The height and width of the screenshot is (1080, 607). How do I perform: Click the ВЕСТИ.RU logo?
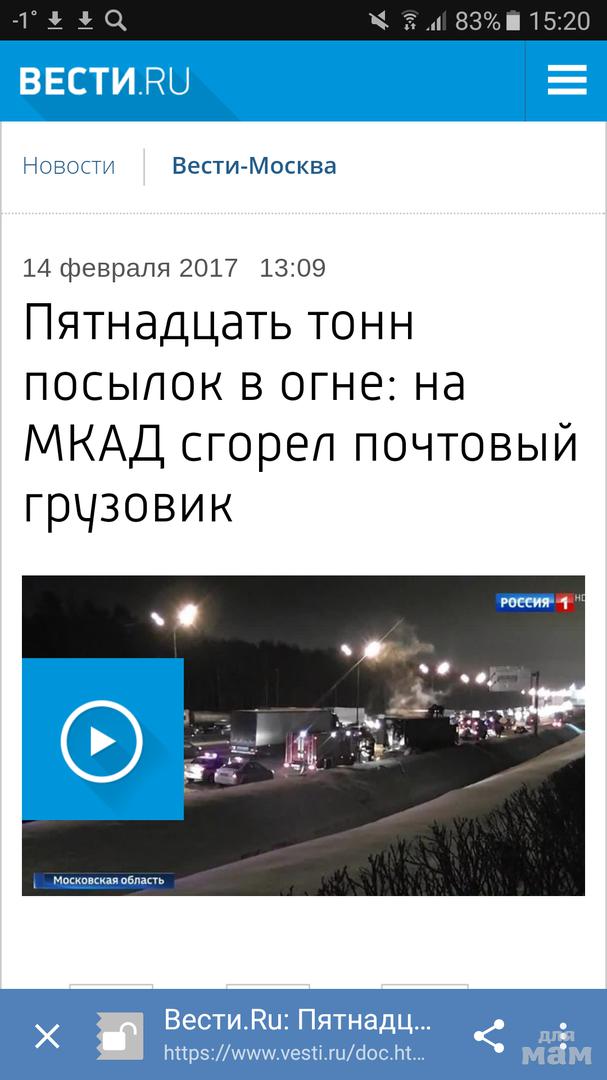104,81
